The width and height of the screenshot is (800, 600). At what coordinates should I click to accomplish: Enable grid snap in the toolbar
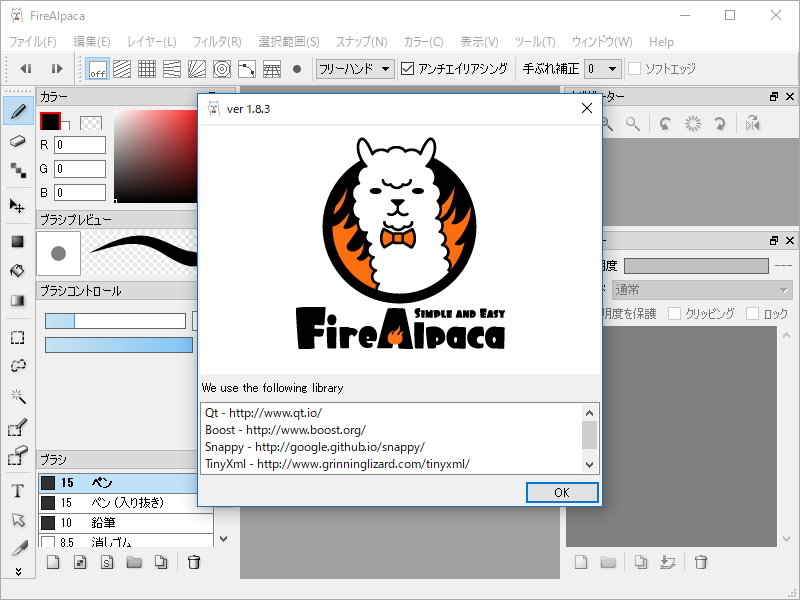tap(146, 69)
